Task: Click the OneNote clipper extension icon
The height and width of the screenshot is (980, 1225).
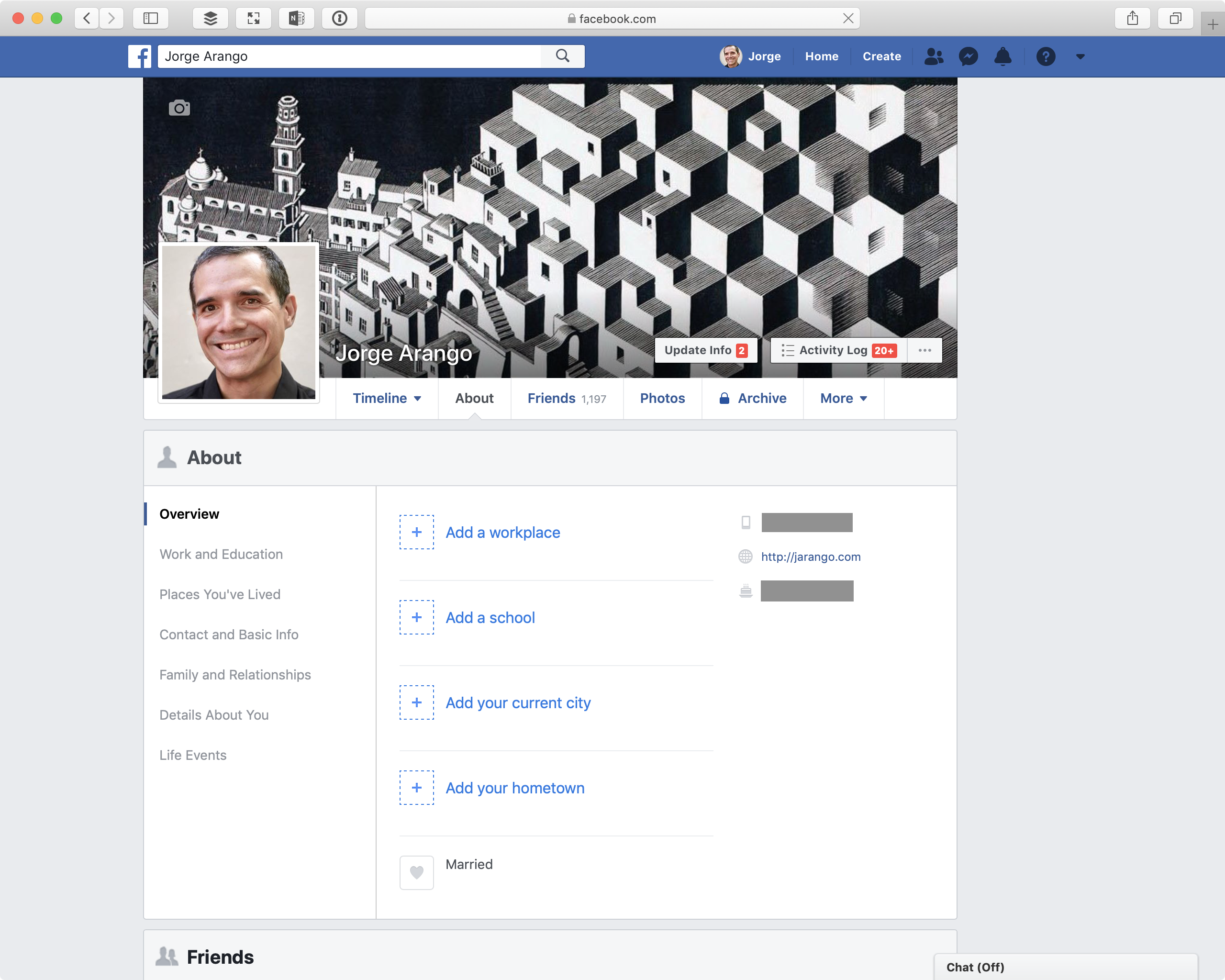Action: pos(297,18)
